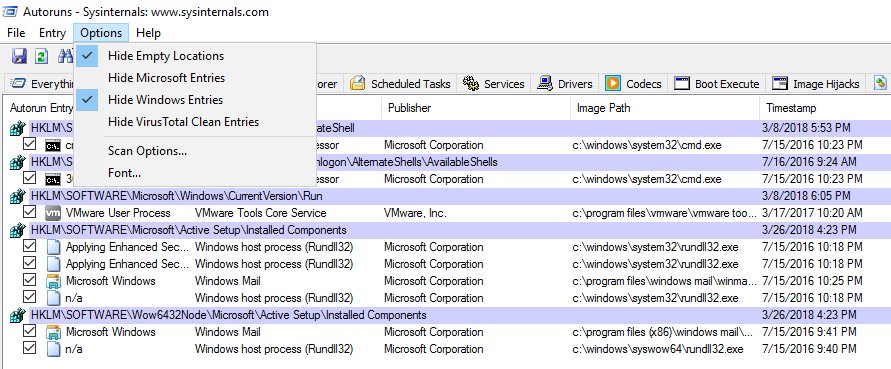The image size is (891, 369).
Task: Open the File menu
Action: (16, 33)
